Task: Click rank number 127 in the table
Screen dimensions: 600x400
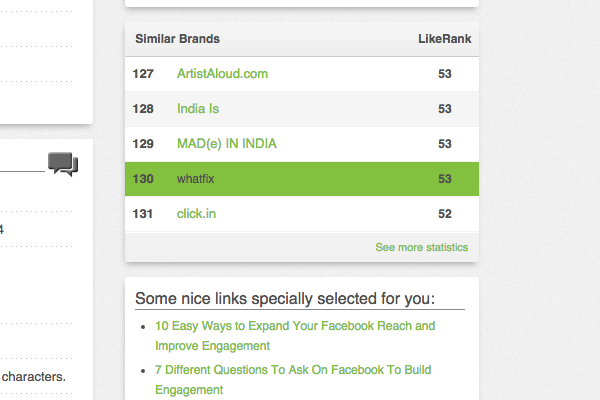Action: tap(143, 73)
